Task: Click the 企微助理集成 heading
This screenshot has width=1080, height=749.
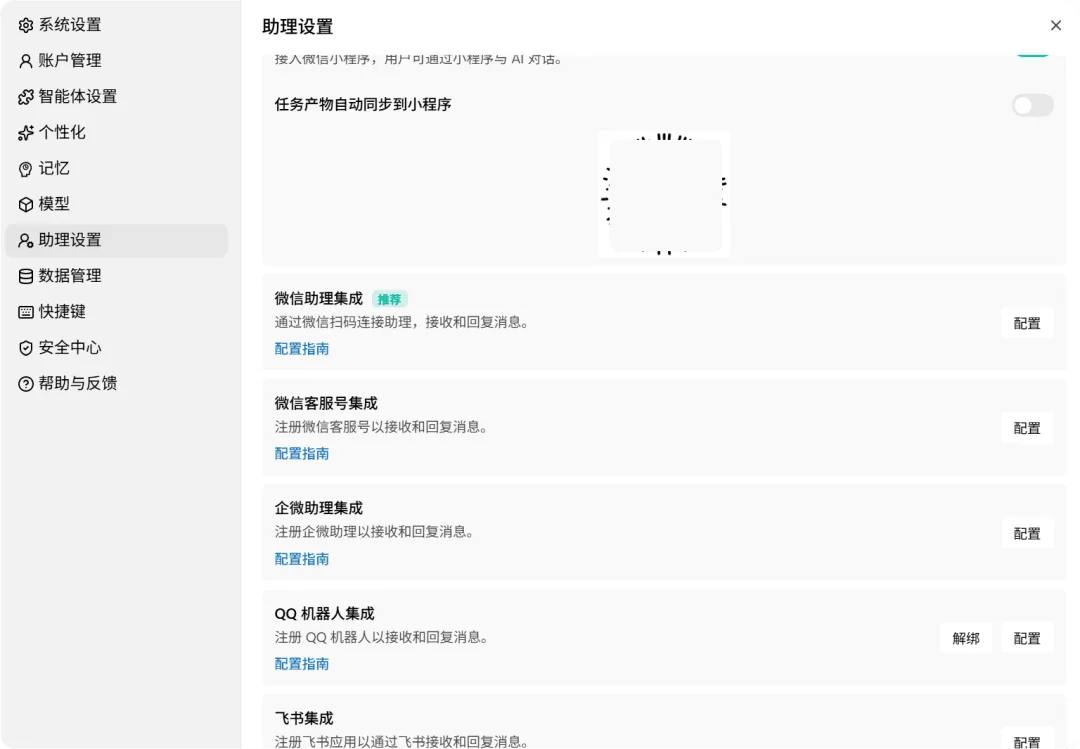Action: click(x=318, y=508)
